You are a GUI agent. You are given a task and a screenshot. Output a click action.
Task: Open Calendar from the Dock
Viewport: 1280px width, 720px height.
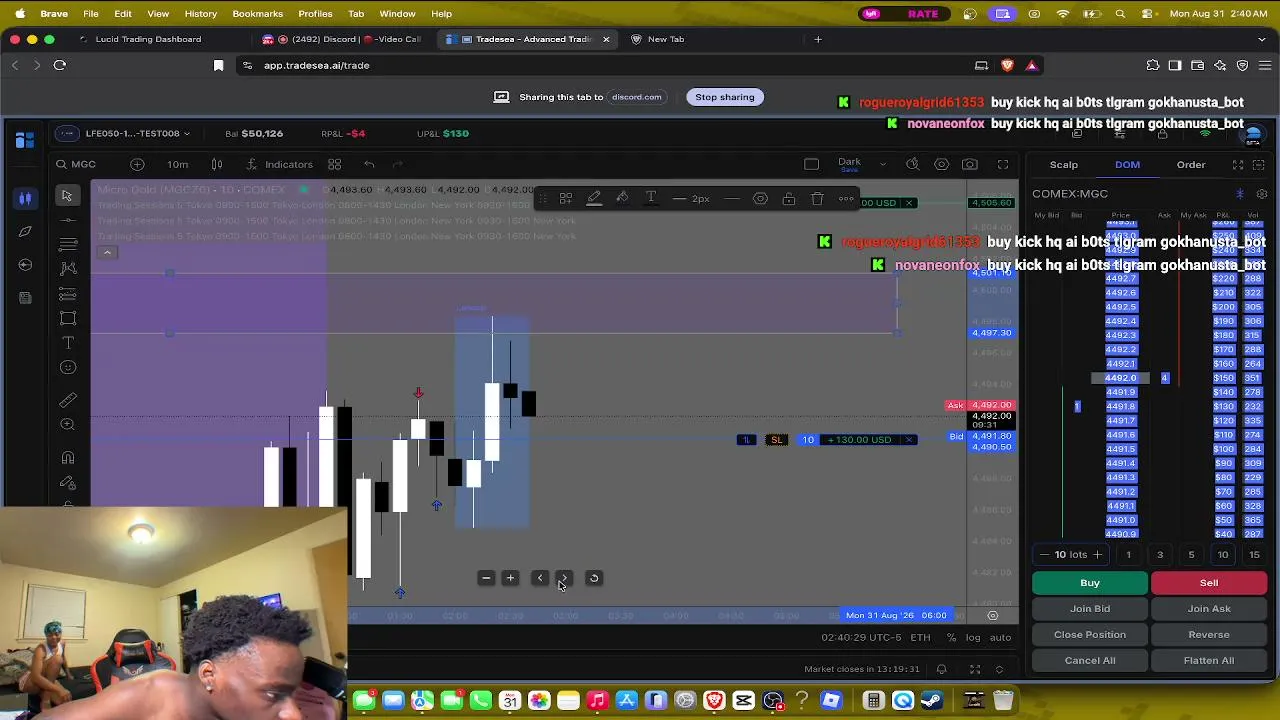(510, 701)
